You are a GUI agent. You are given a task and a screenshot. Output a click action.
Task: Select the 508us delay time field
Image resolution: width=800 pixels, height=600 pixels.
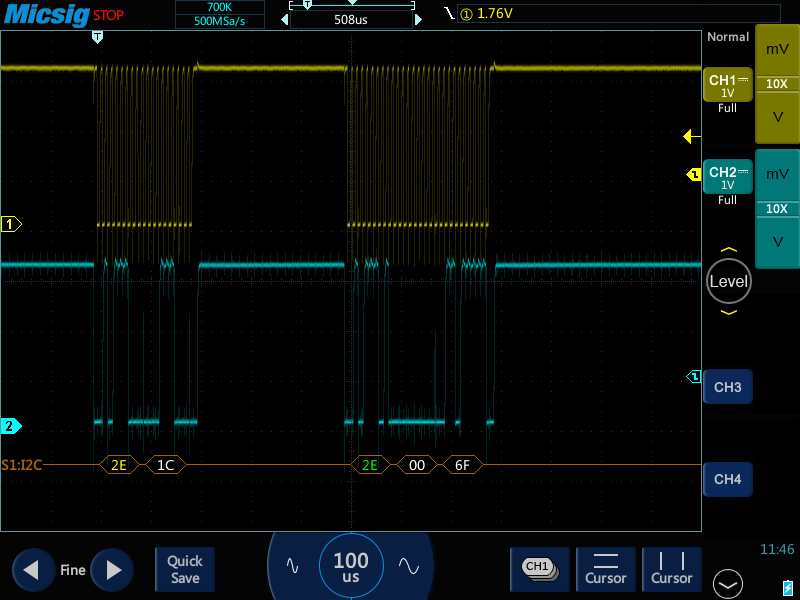coord(351,20)
